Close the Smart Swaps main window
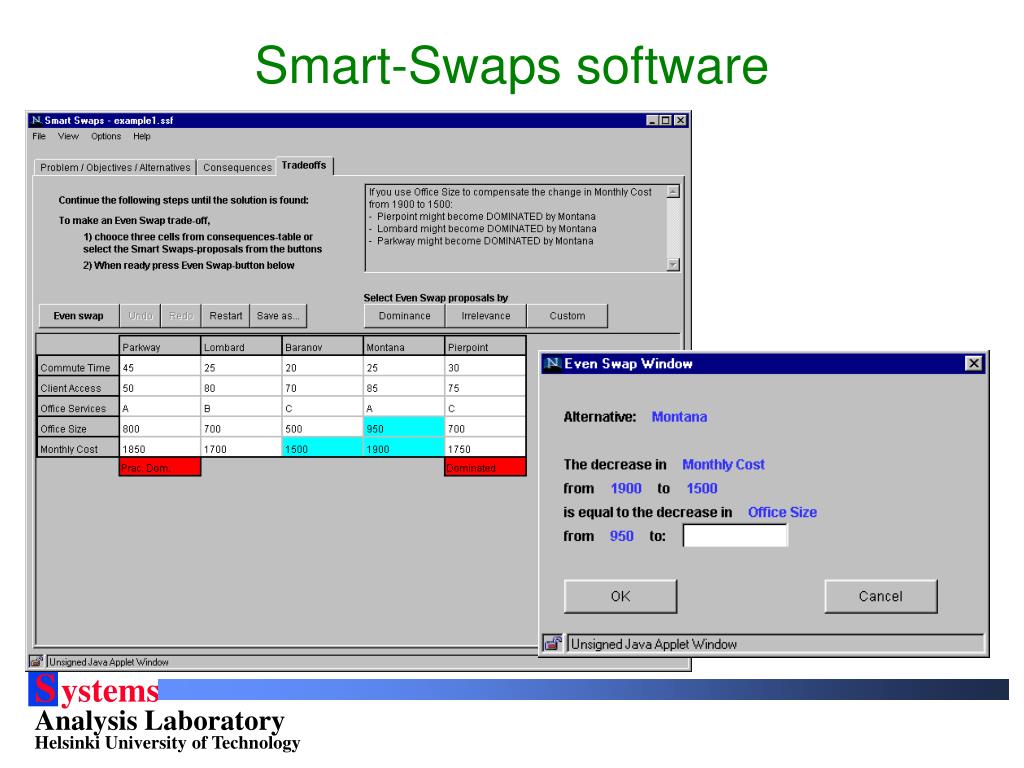Screen dimensions: 1024x768 pos(680,120)
